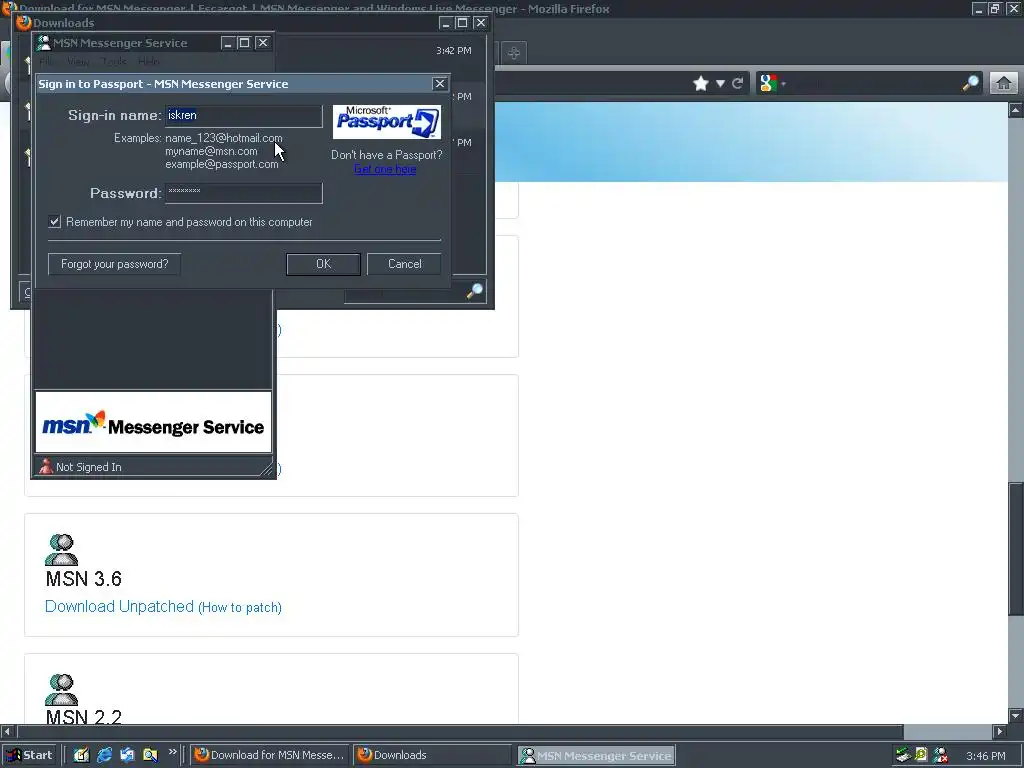
Task: Click the MSN Messenger window title icon
Action: 44,43
